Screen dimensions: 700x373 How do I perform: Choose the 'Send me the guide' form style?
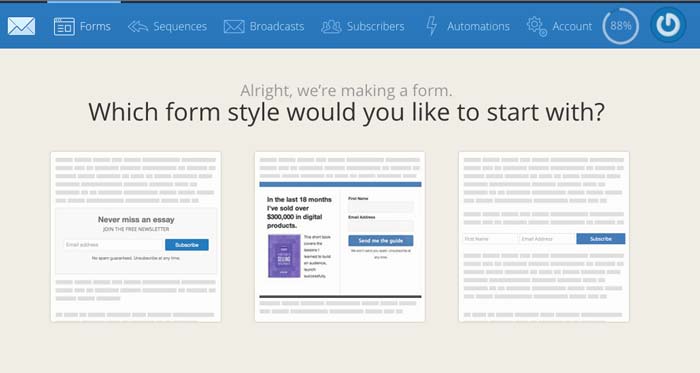click(340, 236)
